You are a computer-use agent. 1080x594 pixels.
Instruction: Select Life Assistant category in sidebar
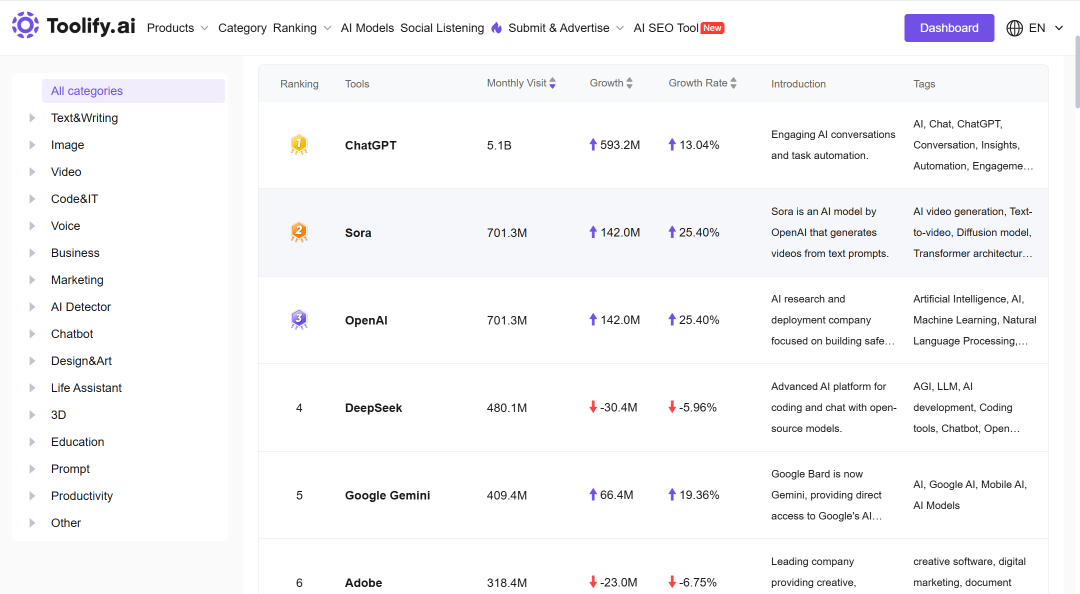[86, 388]
